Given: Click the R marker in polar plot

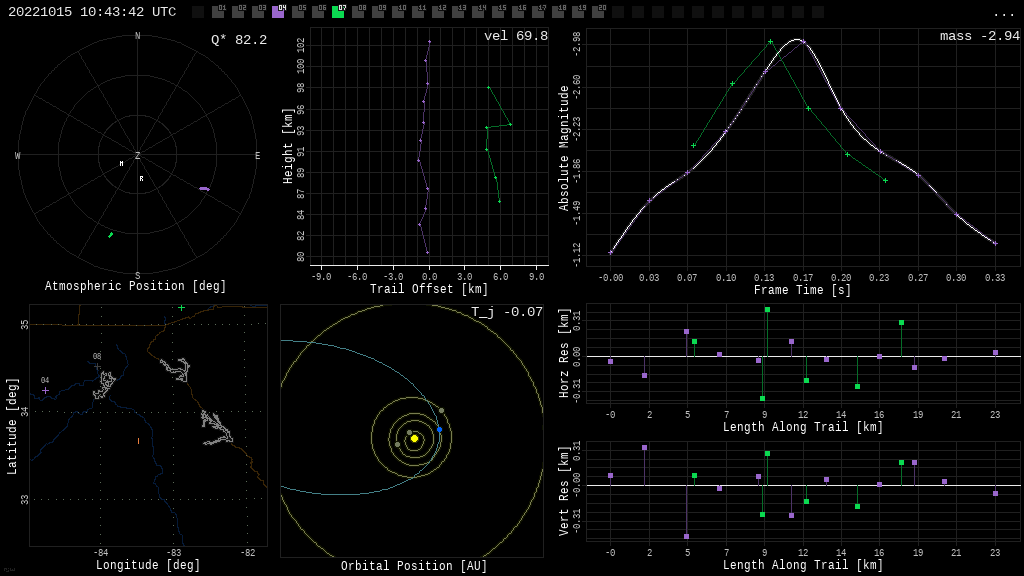Looking at the screenshot, I should click(x=141, y=178).
